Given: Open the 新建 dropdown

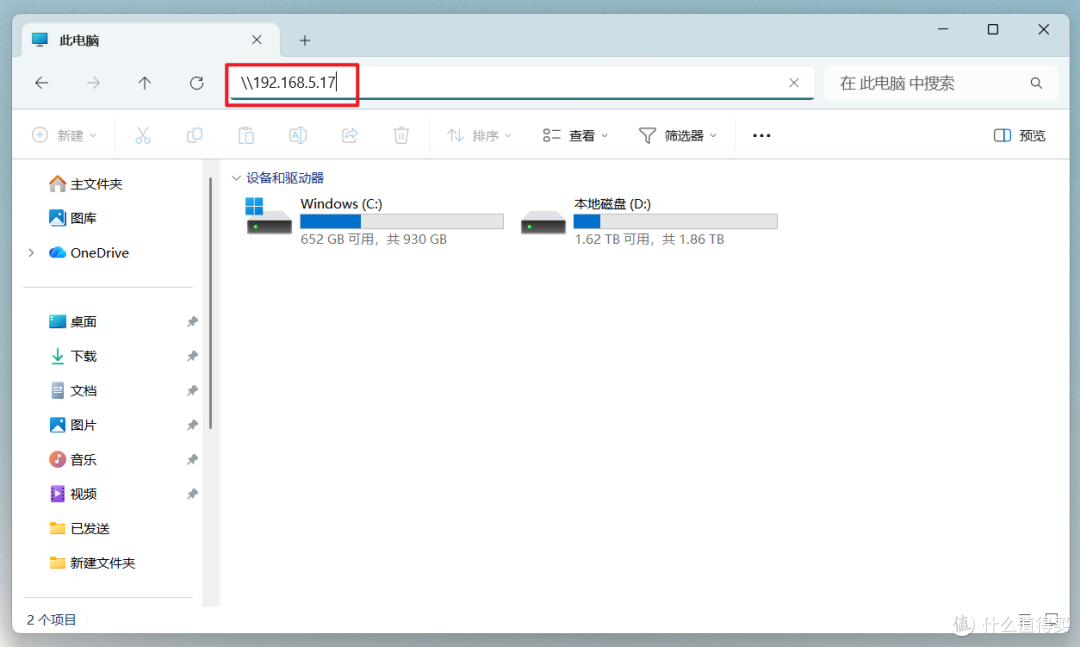Looking at the screenshot, I should pyautogui.click(x=65, y=136).
